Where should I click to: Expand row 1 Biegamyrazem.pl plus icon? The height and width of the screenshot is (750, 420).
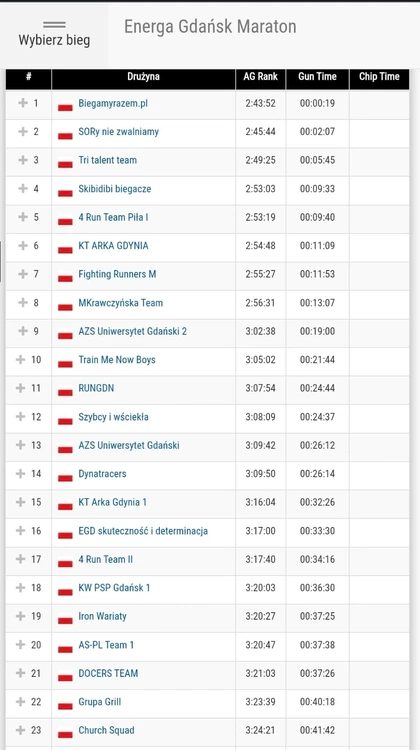[x=22, y=103]
